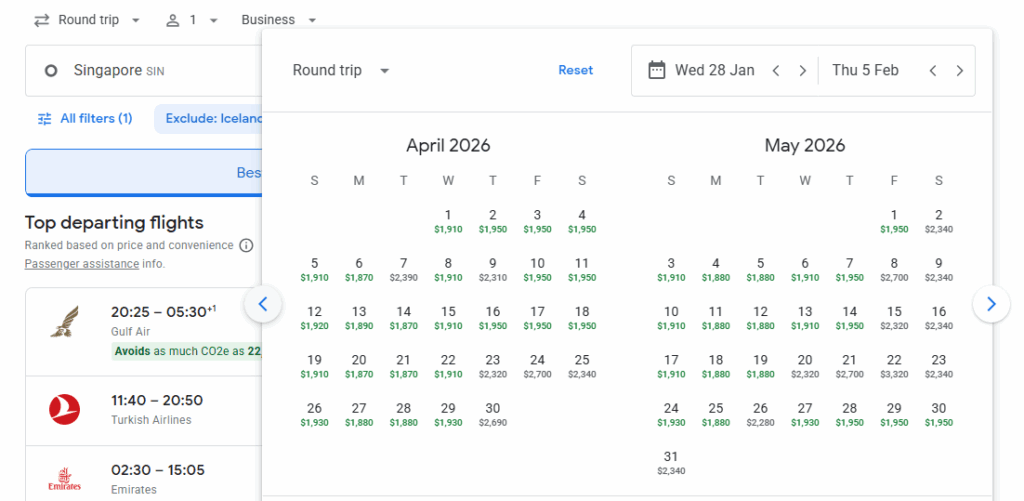This screenshot has height=501, width=1024.
Task: Move departure date forward one day
Action: click(x=802, y=70)
